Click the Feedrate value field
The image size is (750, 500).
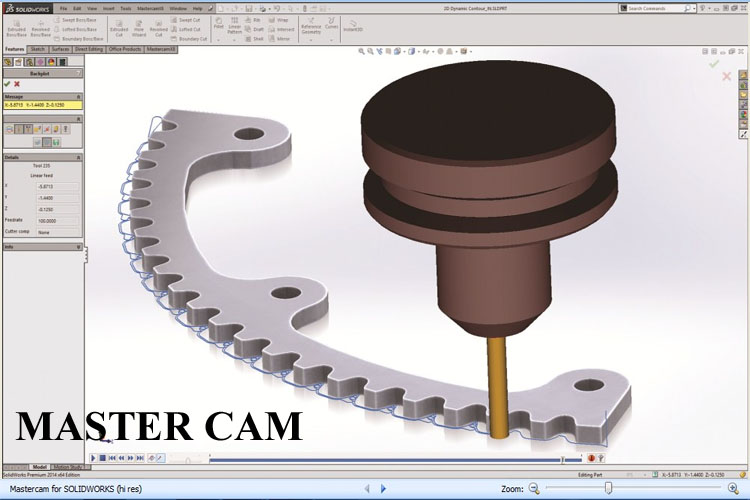(57, 221)
